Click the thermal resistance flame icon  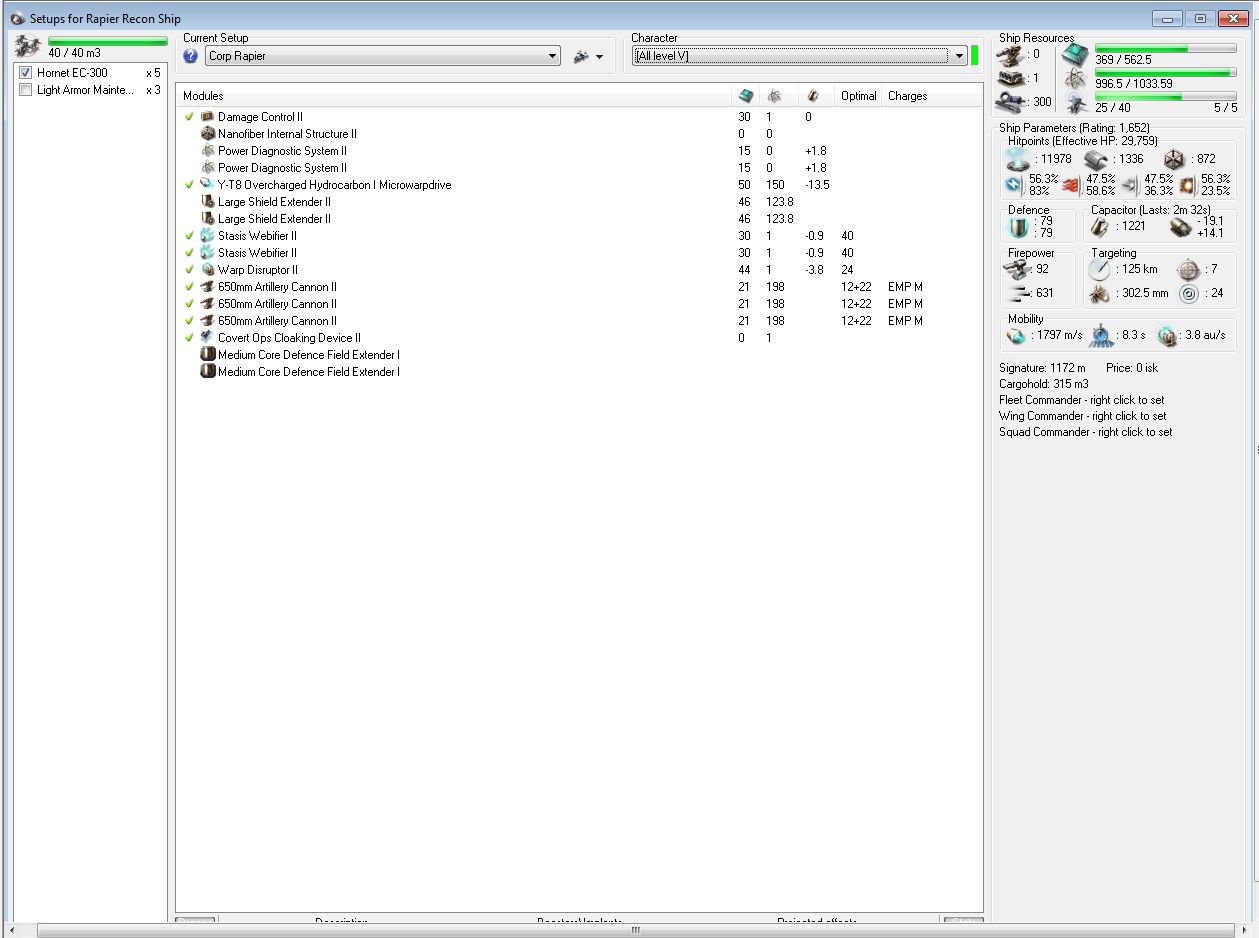coord(1073,185)
